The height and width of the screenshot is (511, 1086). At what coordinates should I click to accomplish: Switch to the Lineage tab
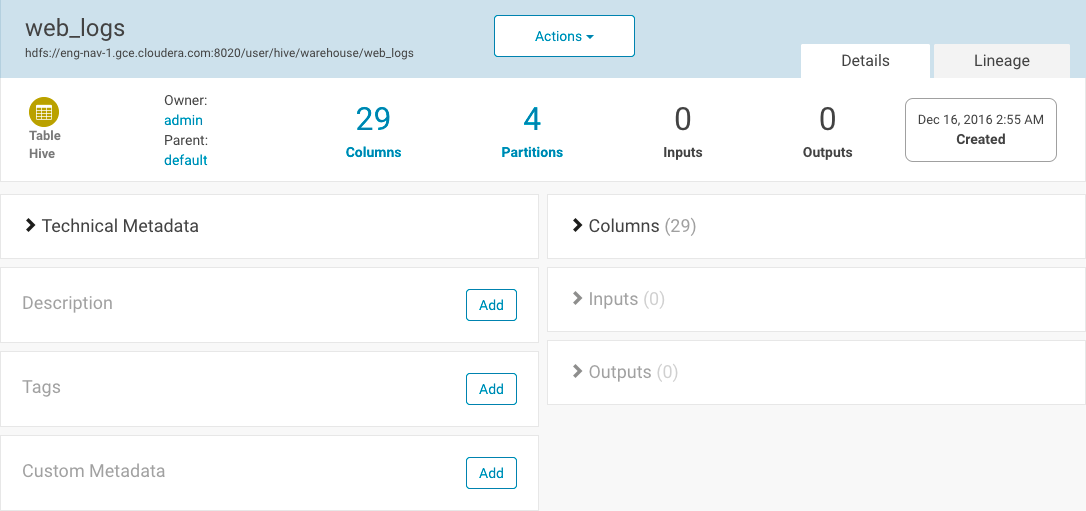click(x=1002, y=61)
